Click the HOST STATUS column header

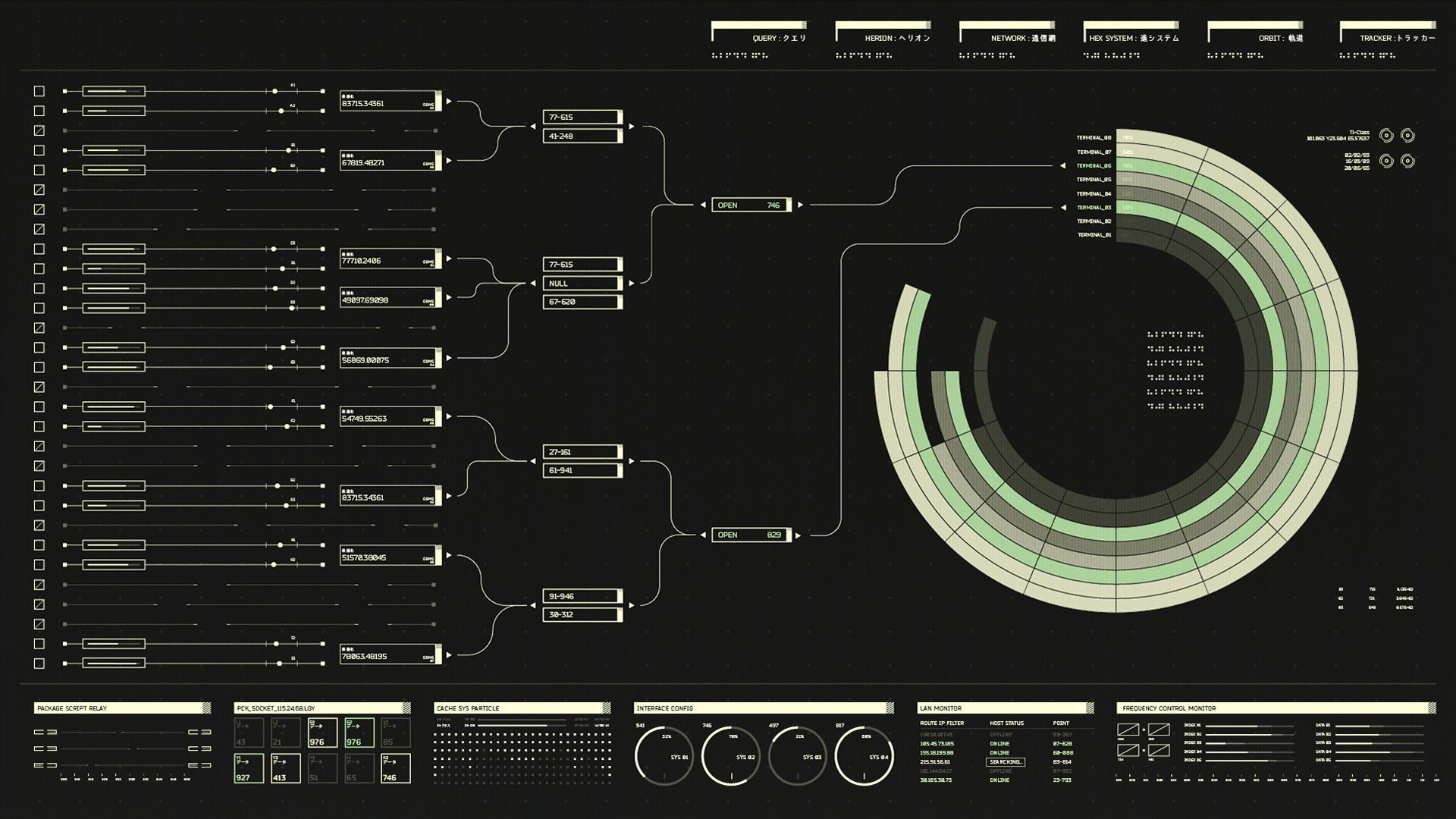pyautogui.click(x=1006, y=723)
